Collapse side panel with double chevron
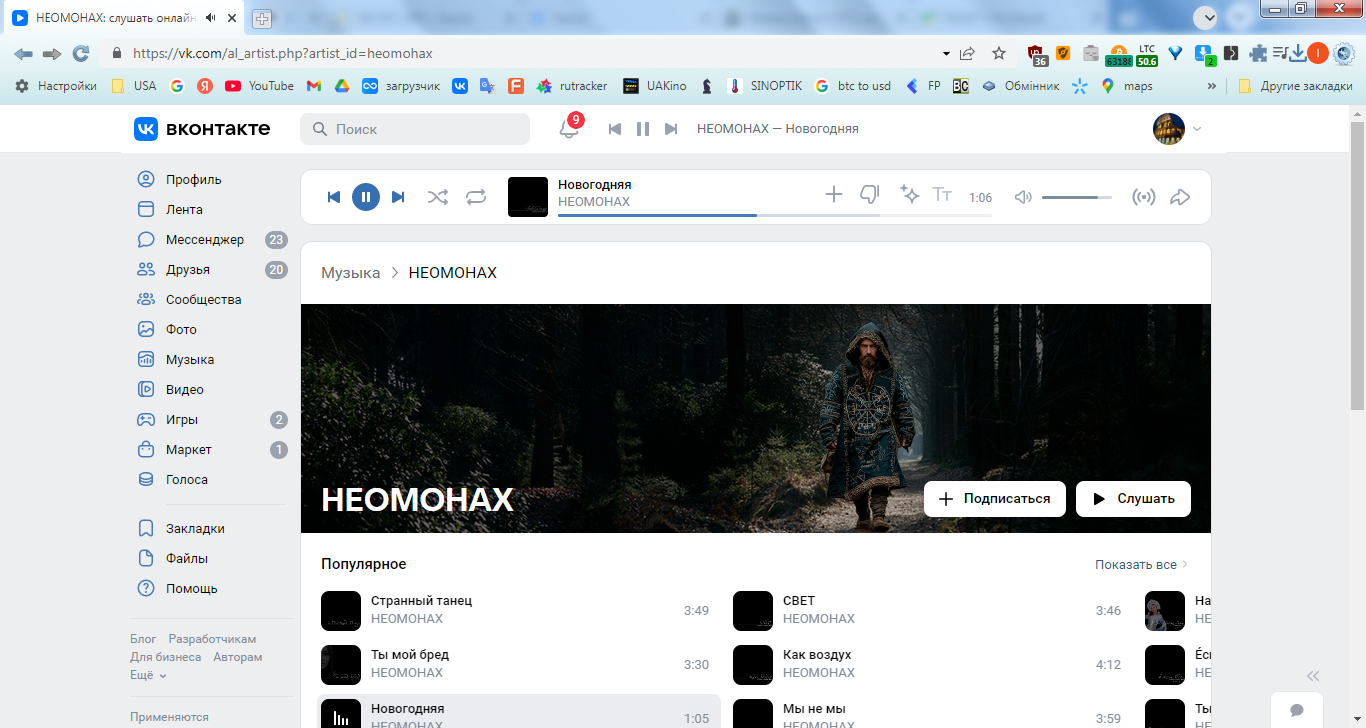The width and height of the screenshot is (1366, 728). 1313,676
